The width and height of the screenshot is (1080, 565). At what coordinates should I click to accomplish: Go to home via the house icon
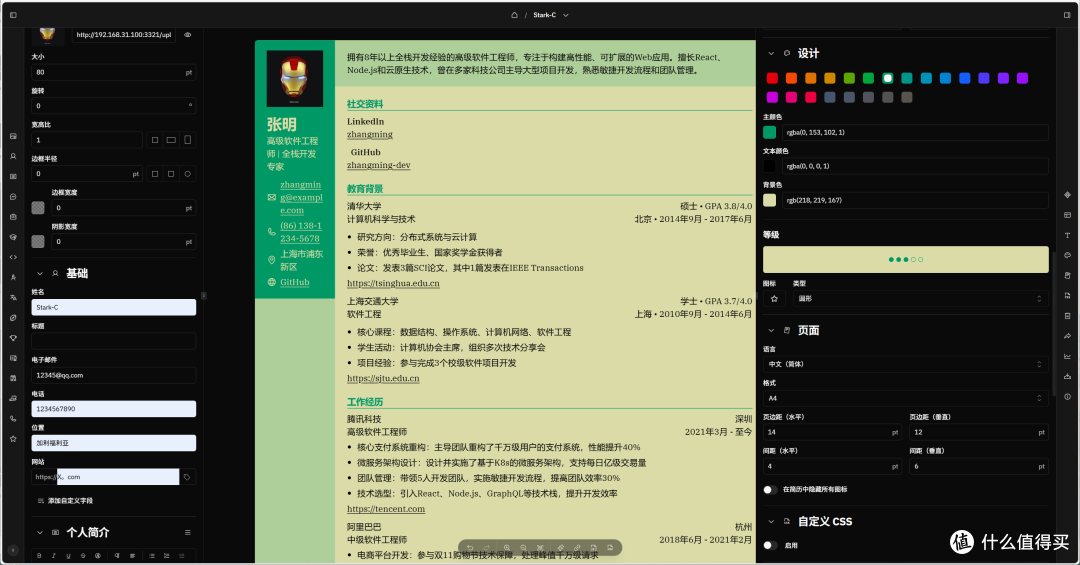coord(514,14)
